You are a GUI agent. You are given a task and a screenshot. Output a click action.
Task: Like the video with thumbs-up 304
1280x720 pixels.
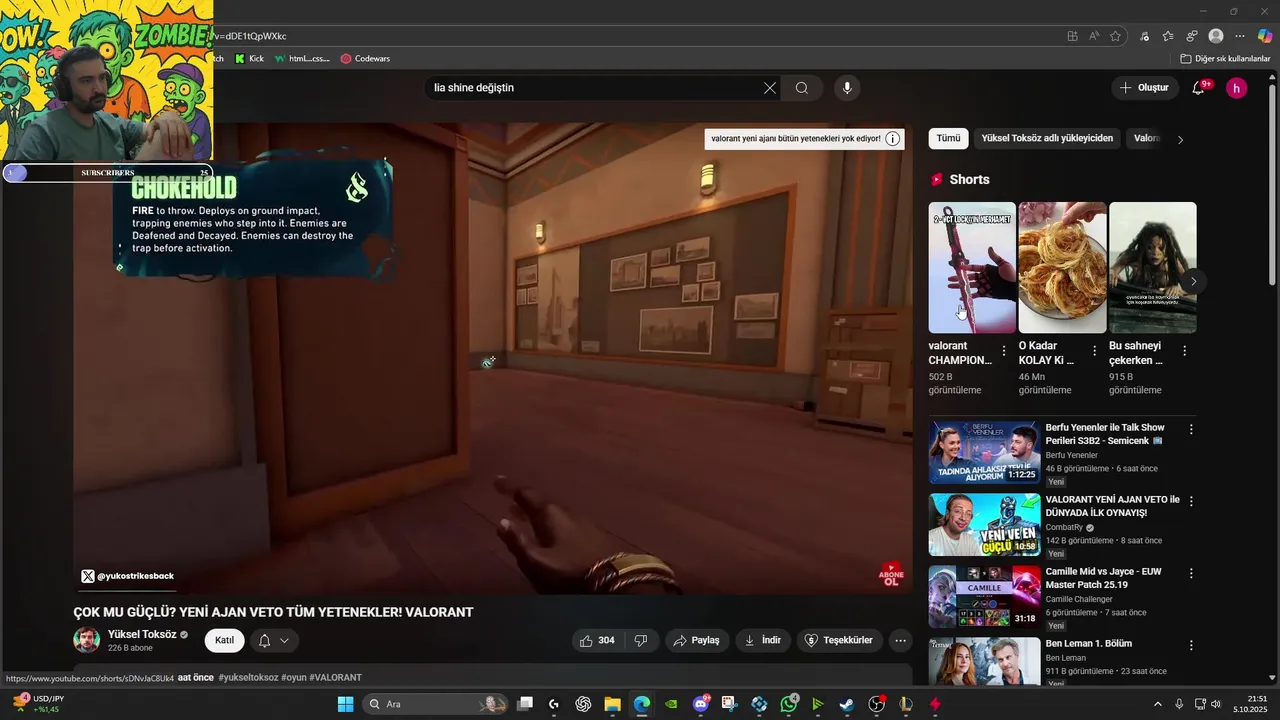[597, 640]
